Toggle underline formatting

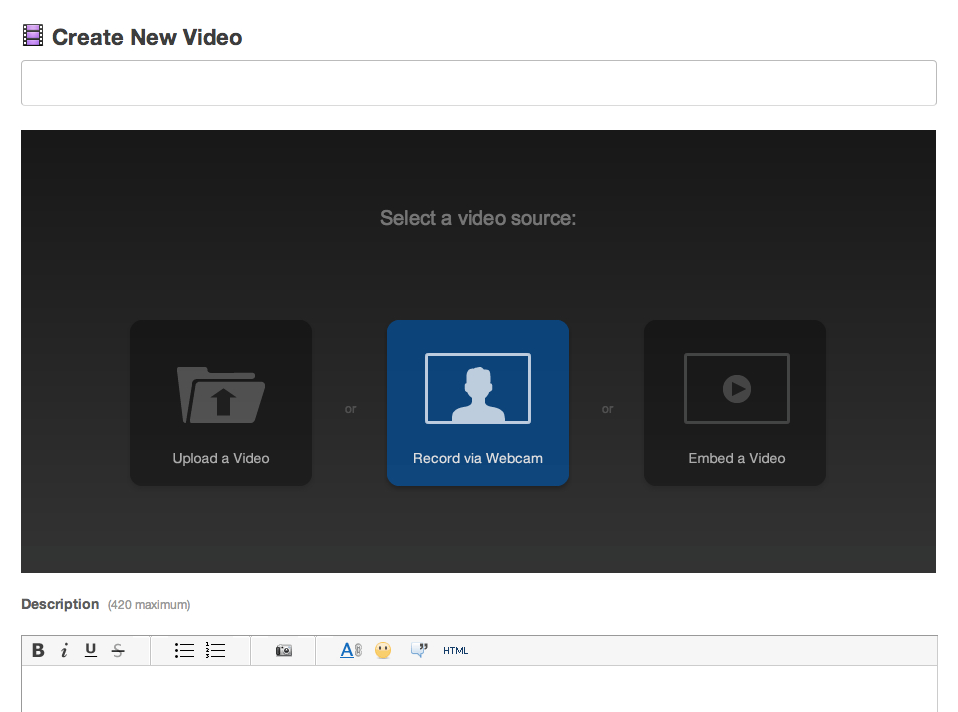(x=91, y=651)
